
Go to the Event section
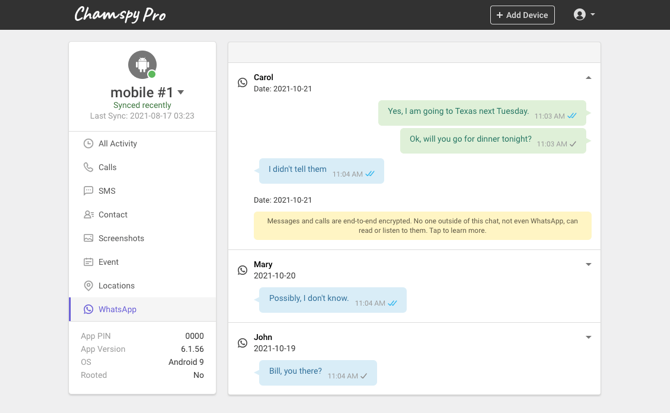[x=108, y=262]
